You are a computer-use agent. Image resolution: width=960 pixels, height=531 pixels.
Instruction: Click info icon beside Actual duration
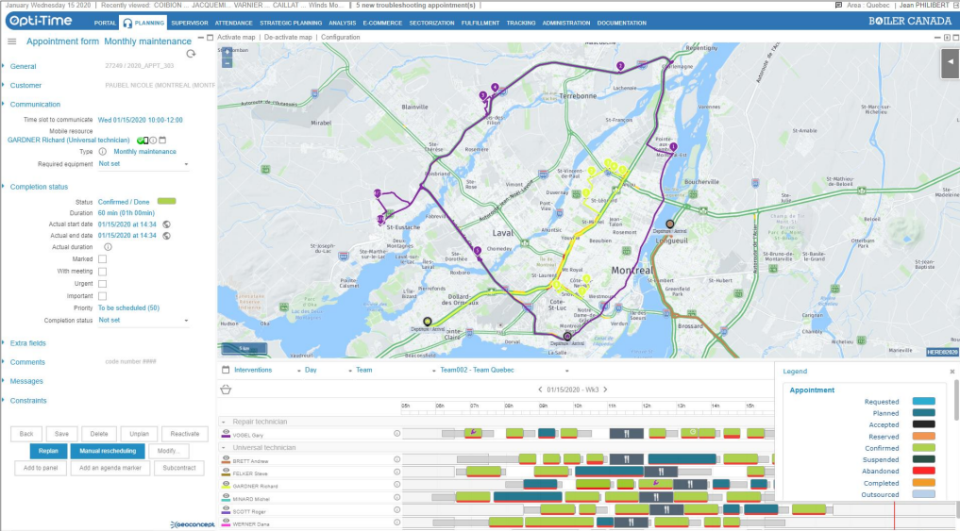[x=108, y=247]
